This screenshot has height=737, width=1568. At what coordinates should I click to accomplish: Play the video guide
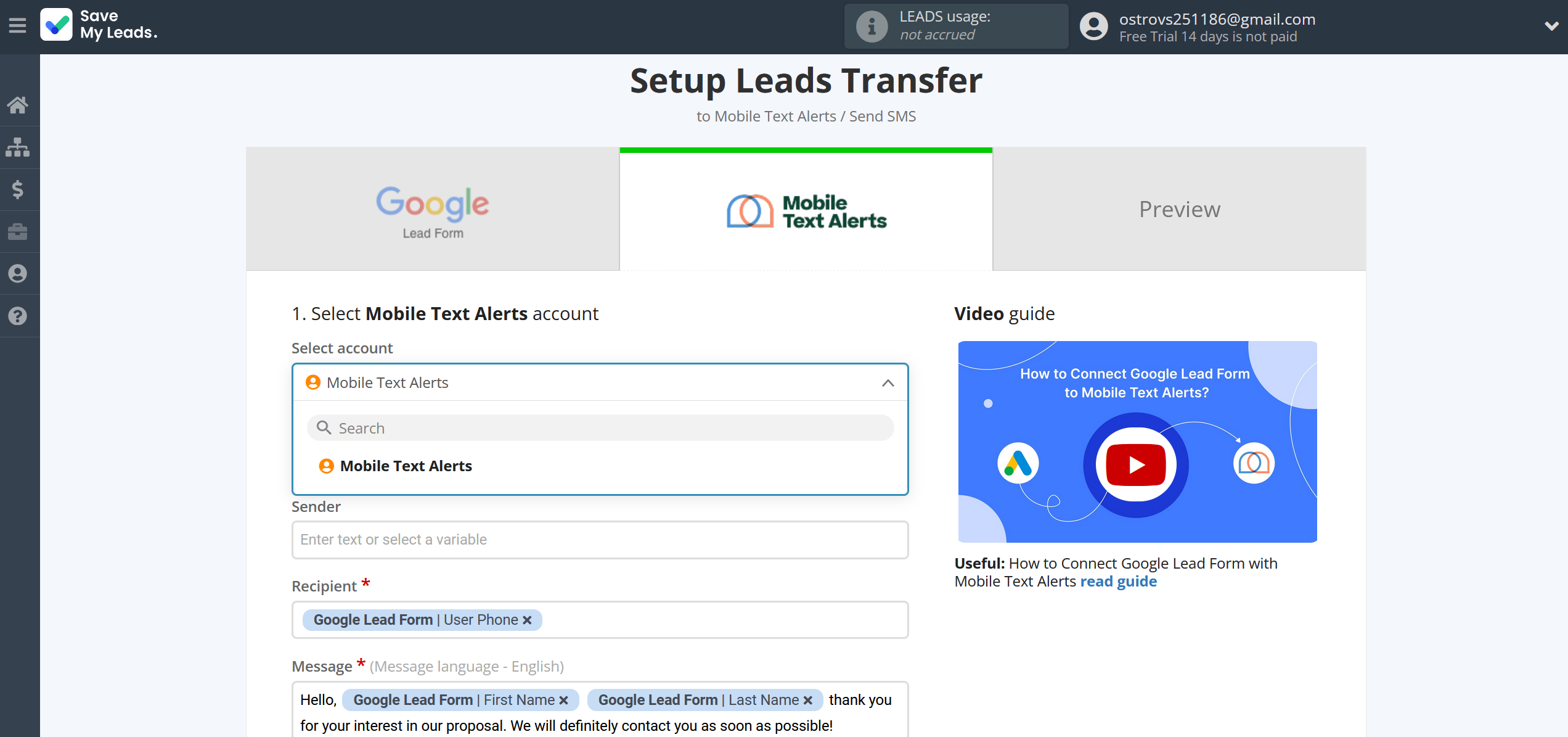pos(1136,464)
